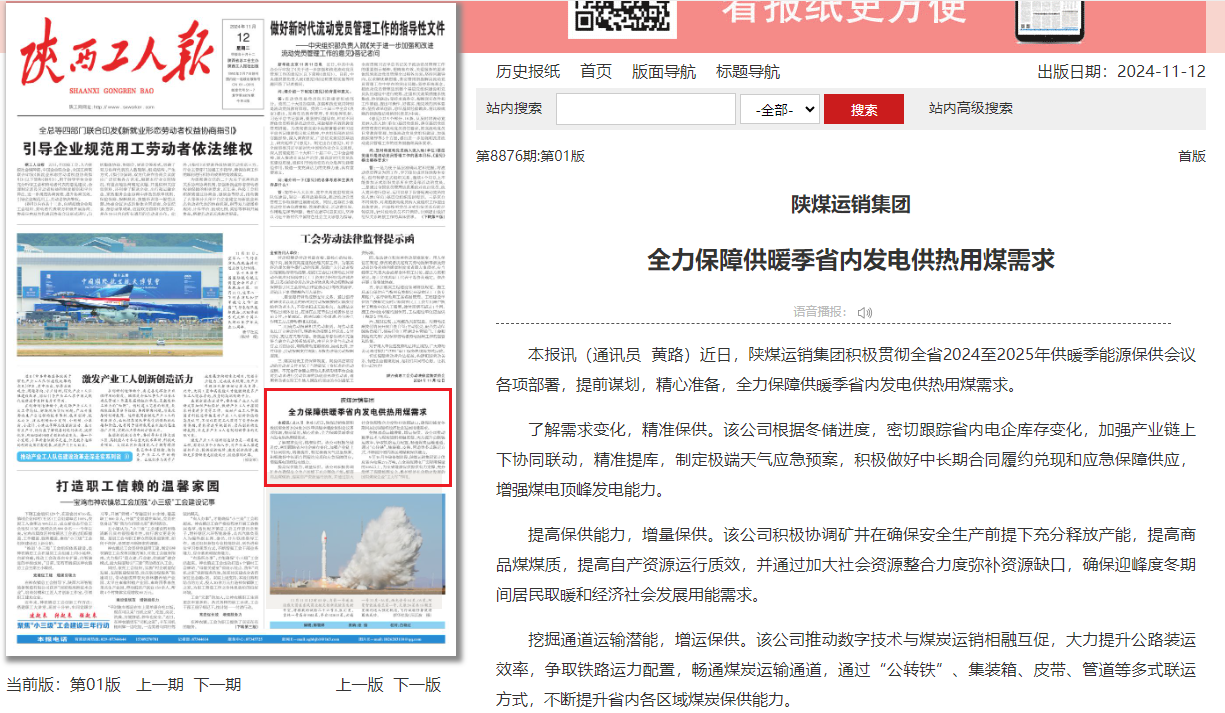This screenshot has height=713, width=1225.
Task: Go to 首页 from navigation bar
Action: [596, 71]
